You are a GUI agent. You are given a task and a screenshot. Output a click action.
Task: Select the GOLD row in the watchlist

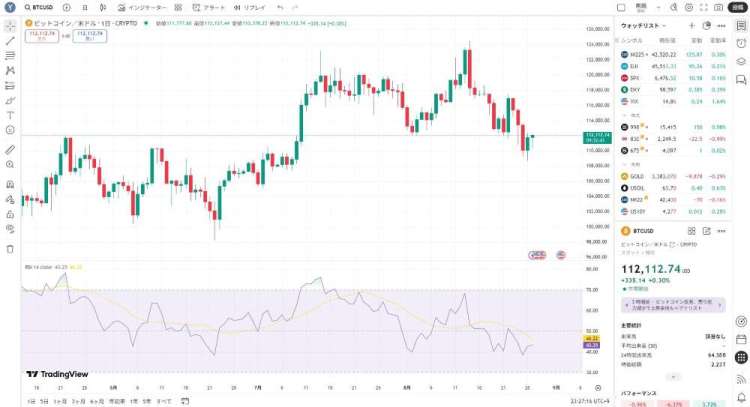(x=673, y=176)
